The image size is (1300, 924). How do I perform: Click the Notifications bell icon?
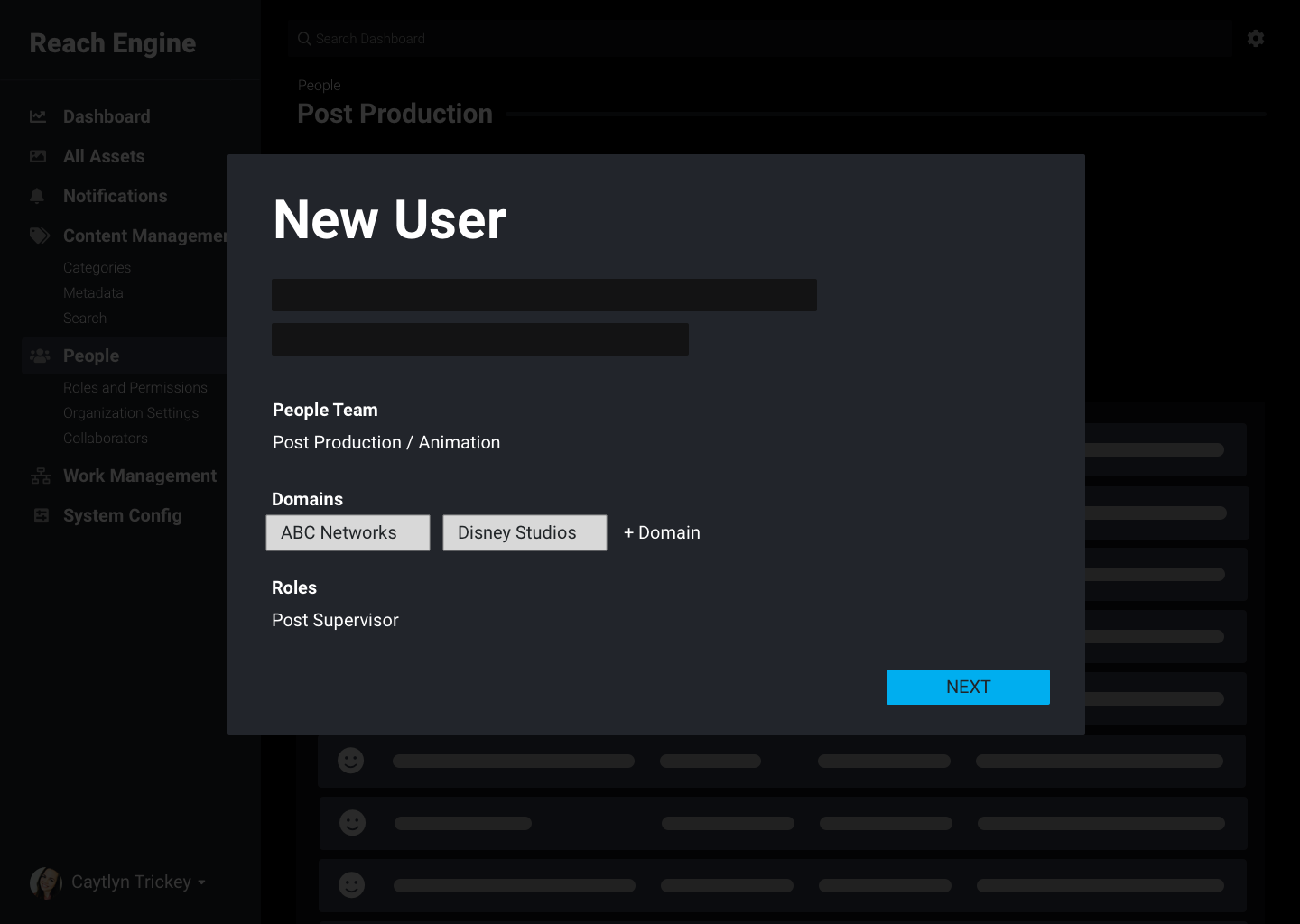point(37,196)
